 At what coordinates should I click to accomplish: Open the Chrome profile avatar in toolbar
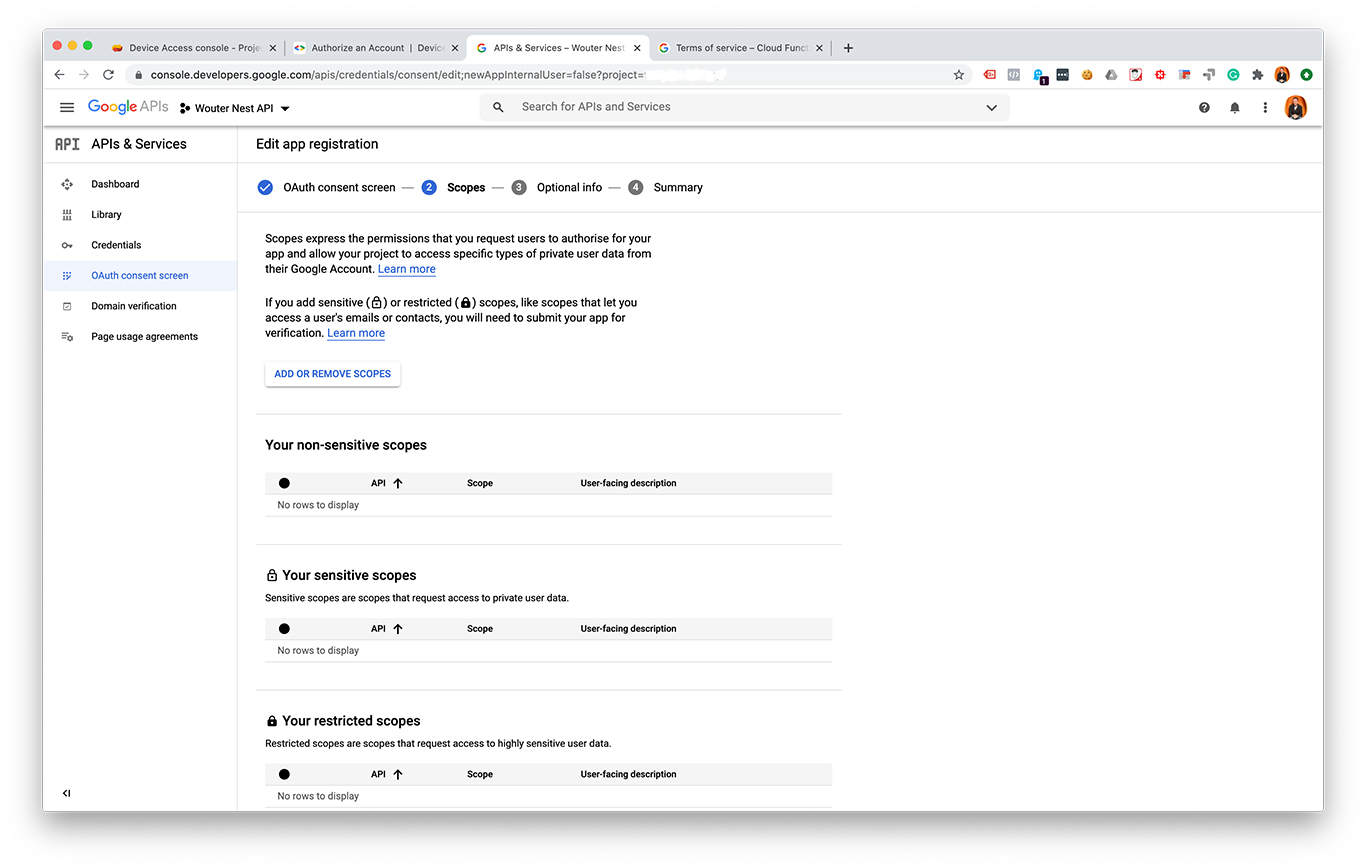point(1282,75)
